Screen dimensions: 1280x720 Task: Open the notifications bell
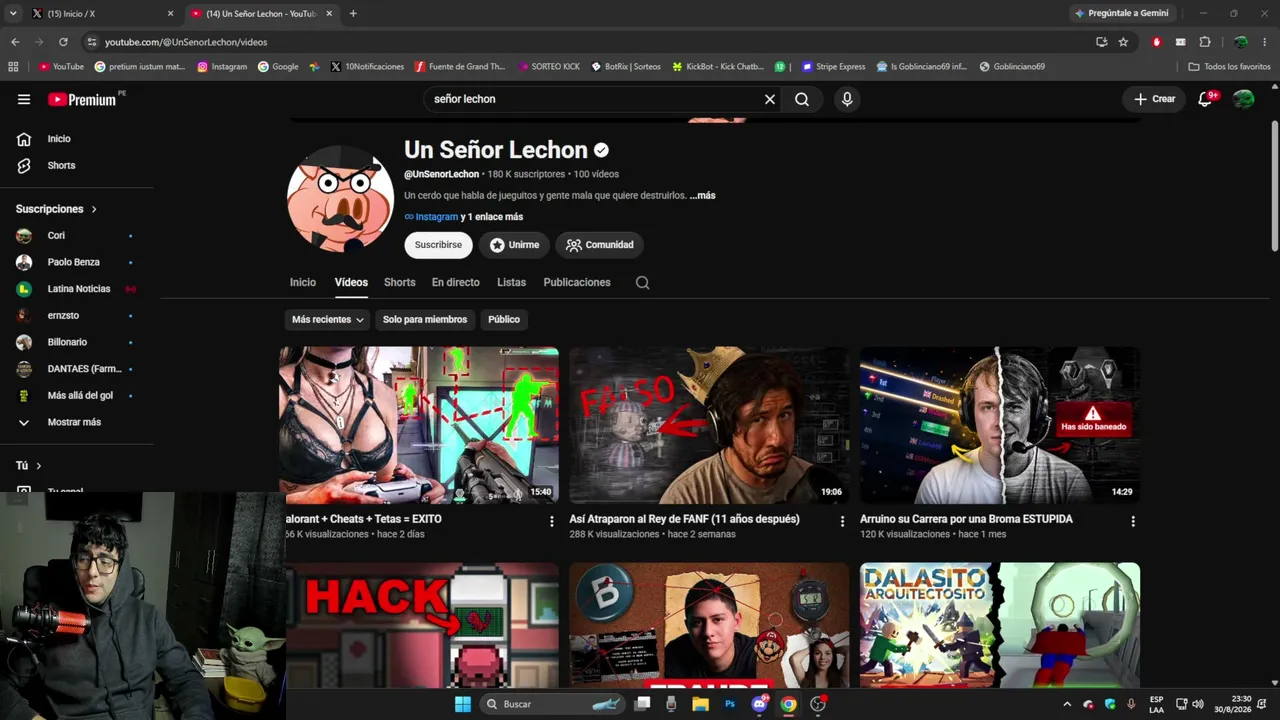click(1206, 99)
